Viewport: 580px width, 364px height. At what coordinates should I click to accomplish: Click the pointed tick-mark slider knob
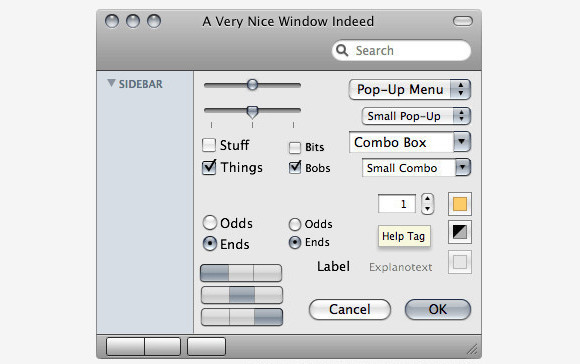coord(252,112)
